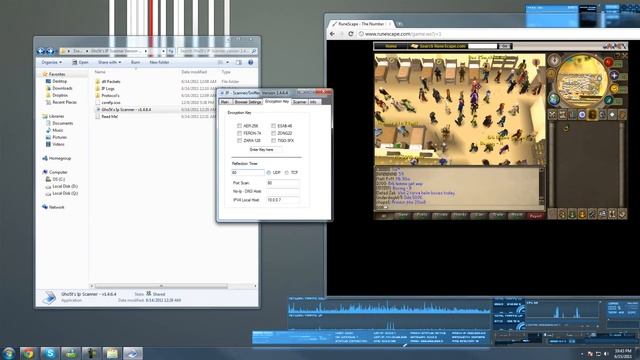Image resolution: width=640 pixels, height=360 pixels.
Task: Click the RuneScape chat box scrollbar
Action: pos(542,187)
